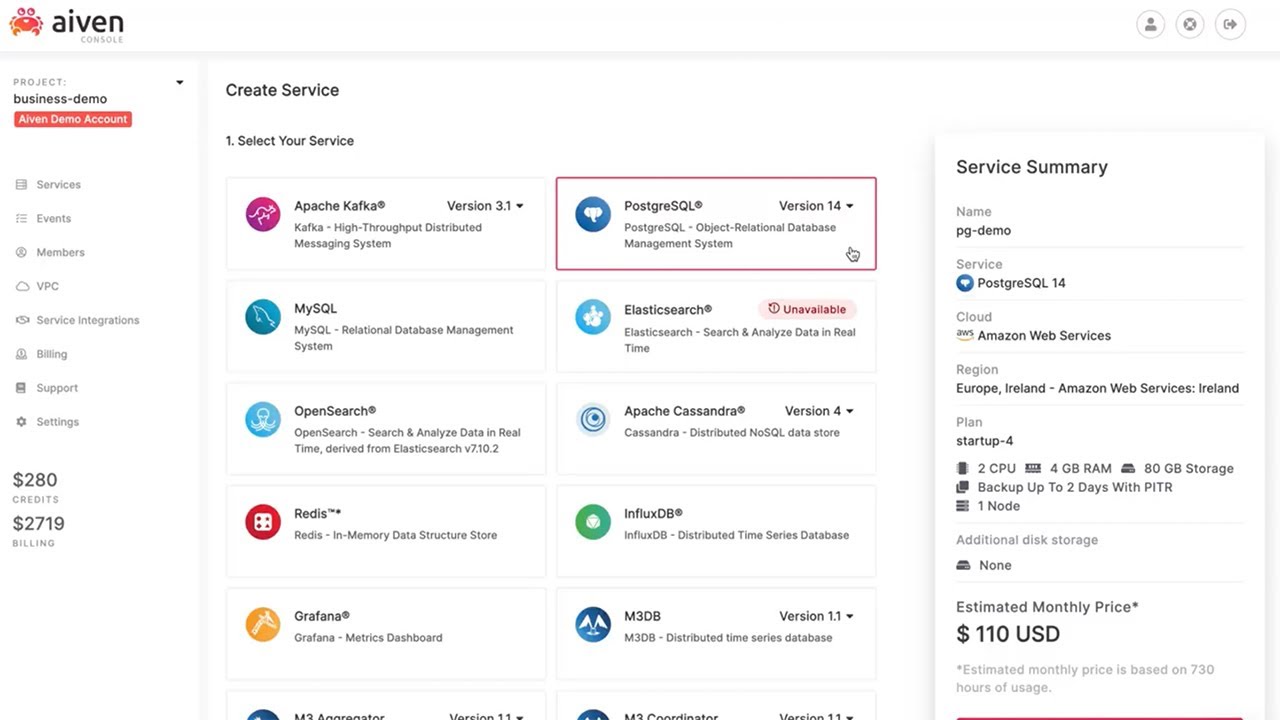Viewport: 1280px width, 720px height.
Task: Click the logout arrow icon in header
Action: [x=1230, y=25]
